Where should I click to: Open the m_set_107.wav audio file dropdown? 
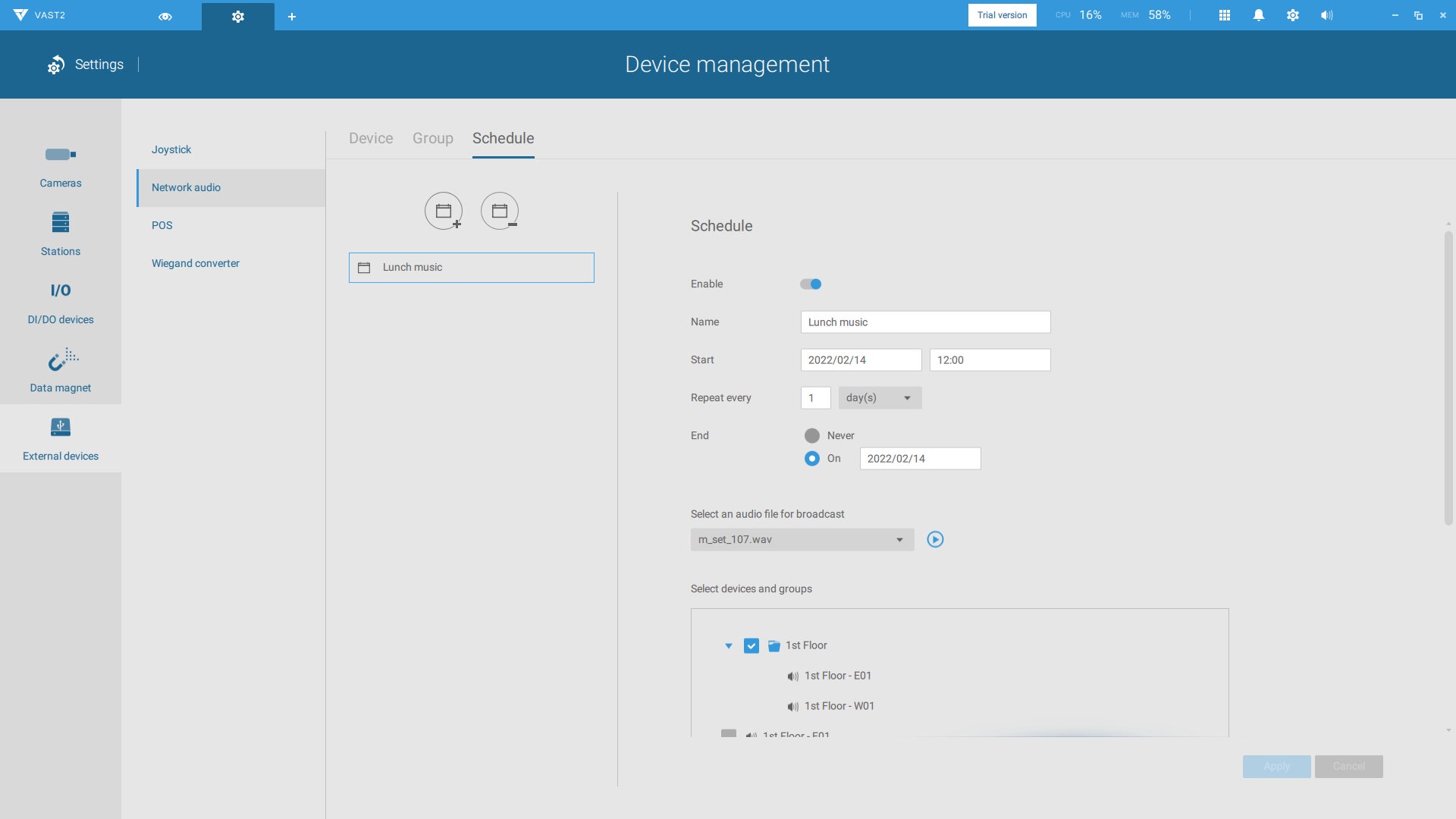pos(802,540)
